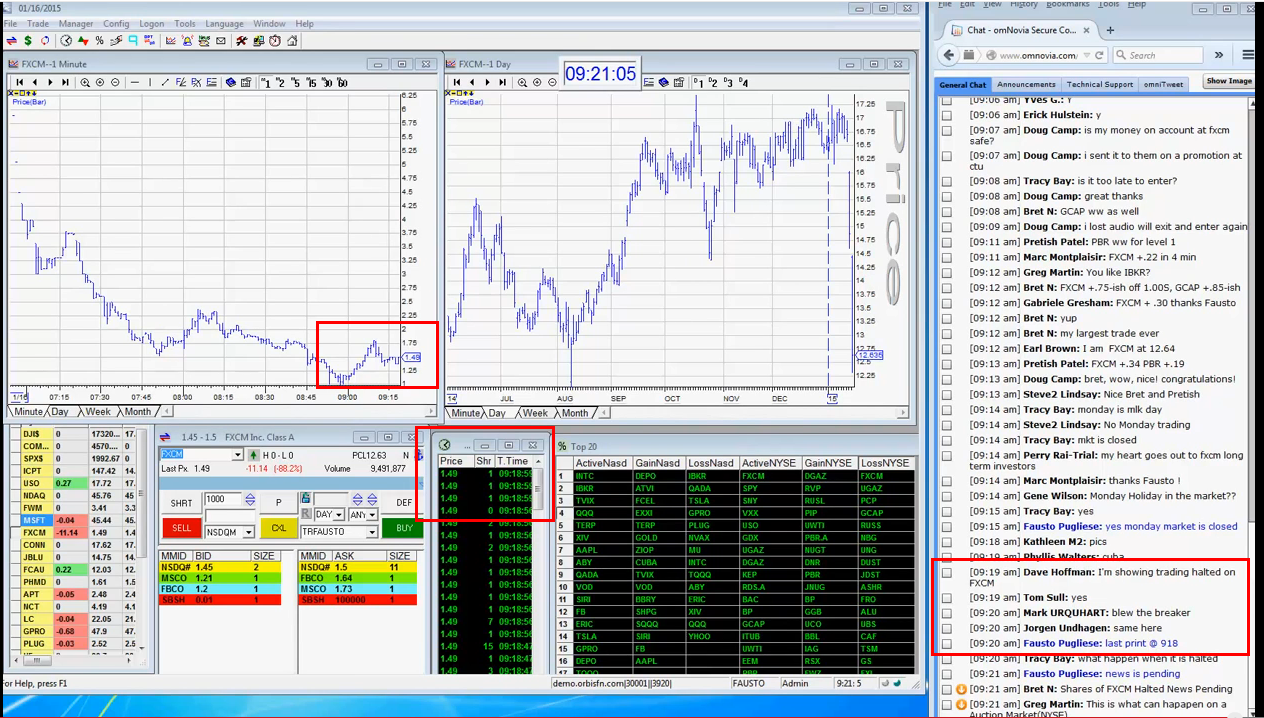Open the NSDQM route dropdown
Image resolution: width=1264 pixels, height=718 pixels.
point(248,532)
